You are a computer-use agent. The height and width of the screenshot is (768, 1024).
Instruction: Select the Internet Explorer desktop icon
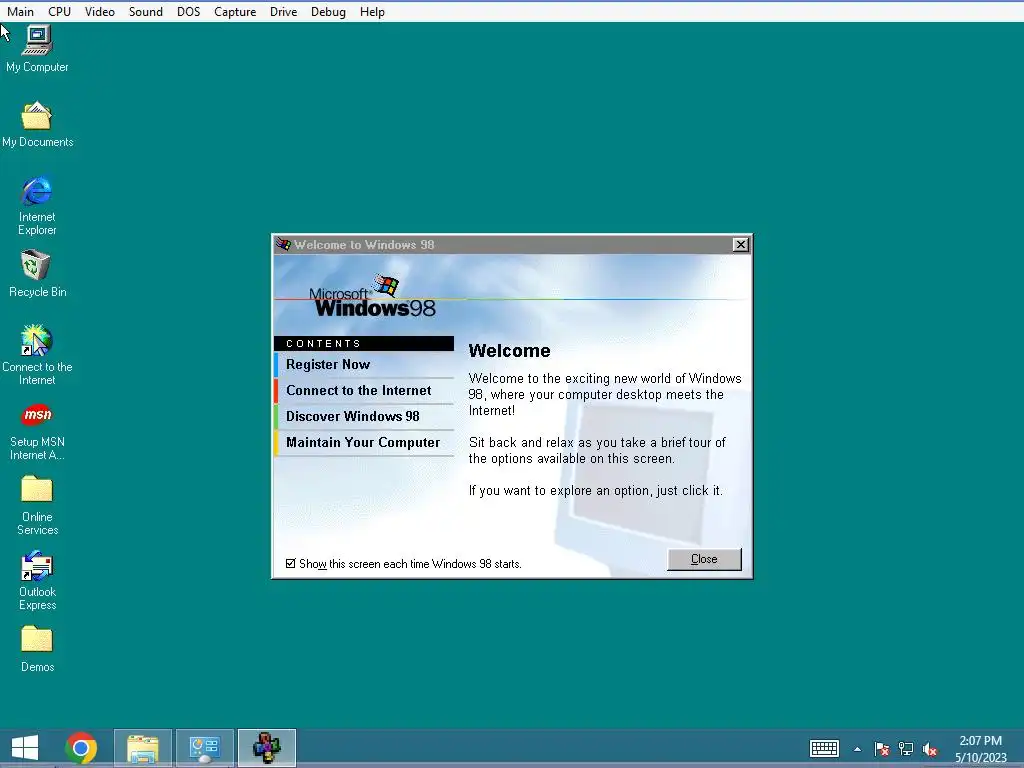(37, 205)
